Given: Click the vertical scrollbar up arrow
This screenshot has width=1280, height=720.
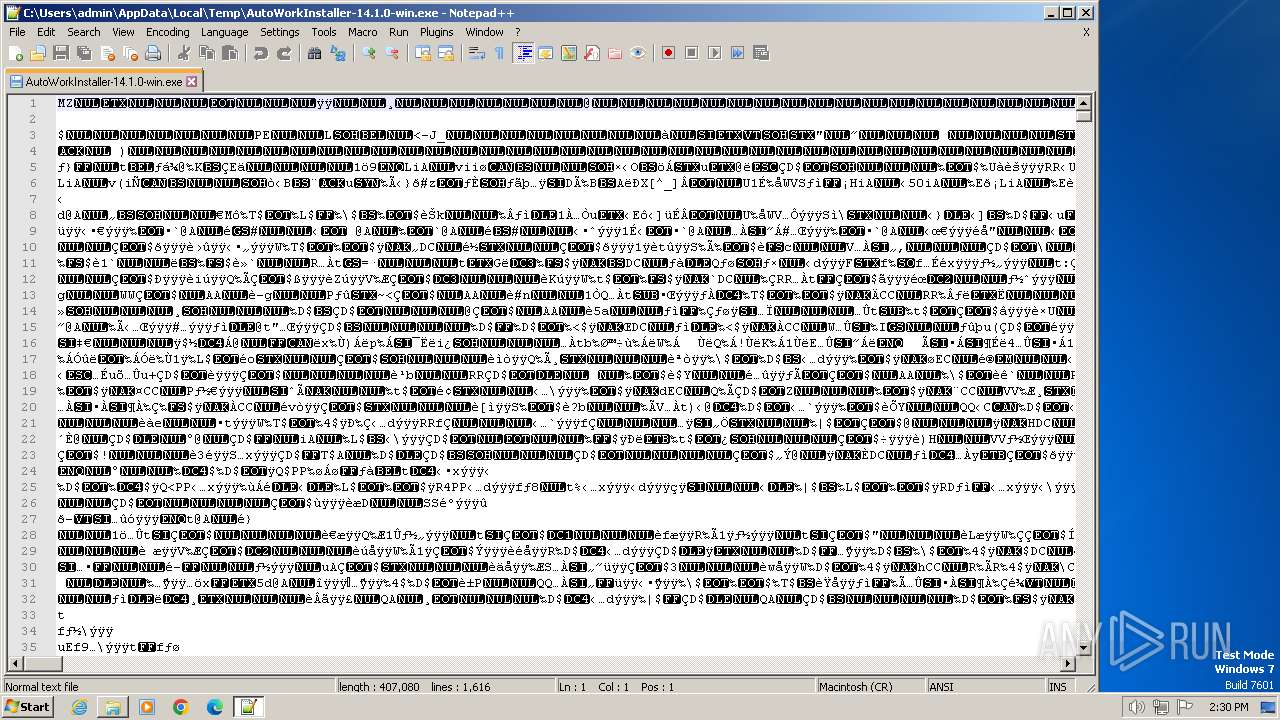Looking at the screenshot, I should coord(1083,103).
